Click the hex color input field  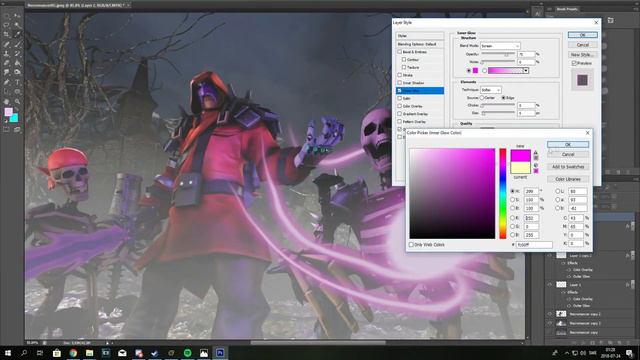point(534,244)
